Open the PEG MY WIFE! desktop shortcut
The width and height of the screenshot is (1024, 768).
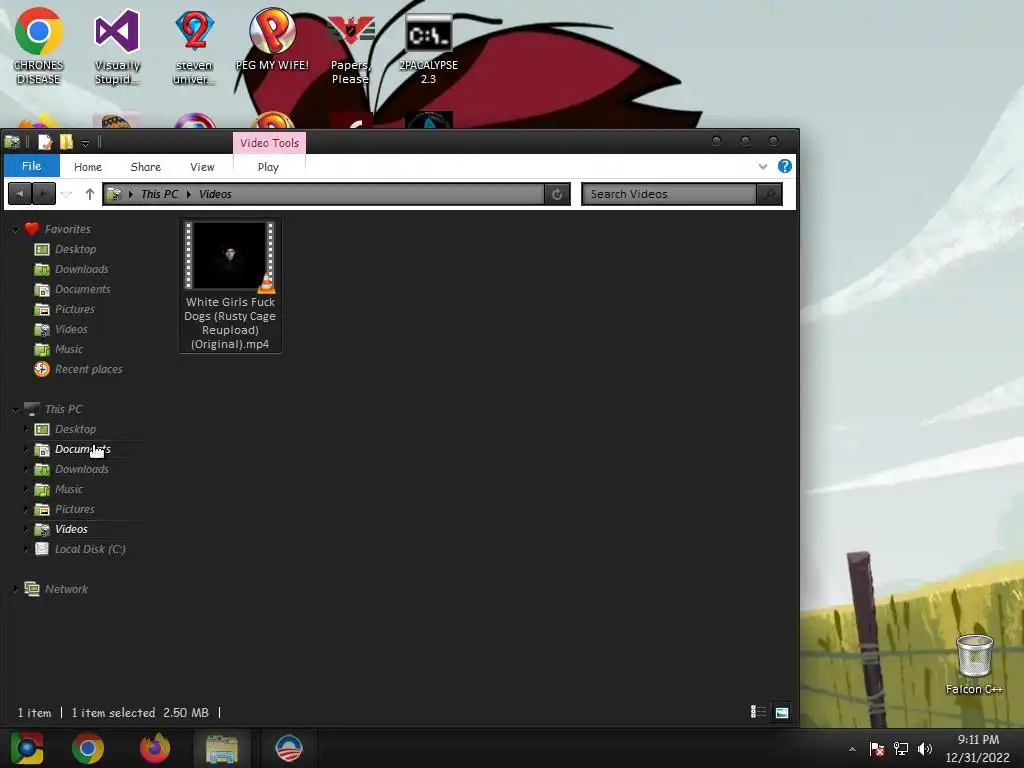[272, 39]
